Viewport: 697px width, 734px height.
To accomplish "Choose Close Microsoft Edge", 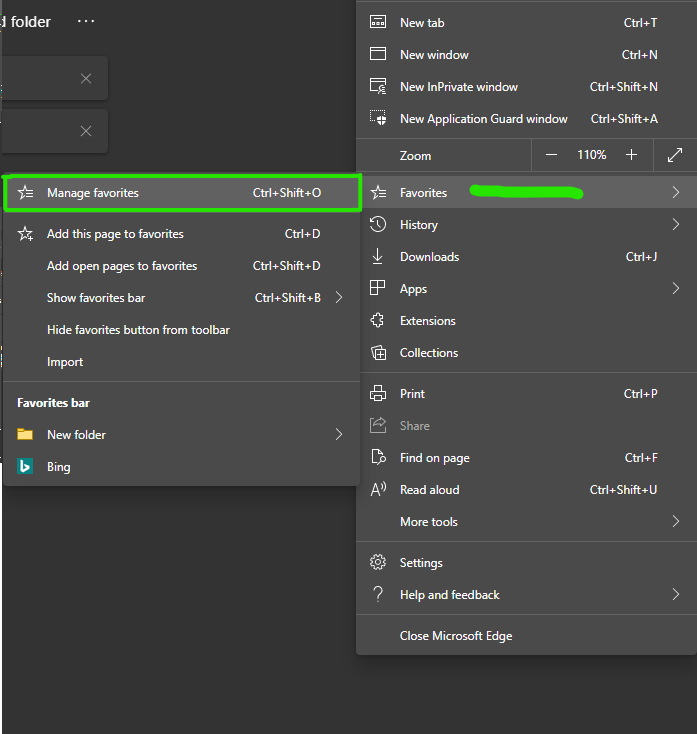I will (526, 636).
